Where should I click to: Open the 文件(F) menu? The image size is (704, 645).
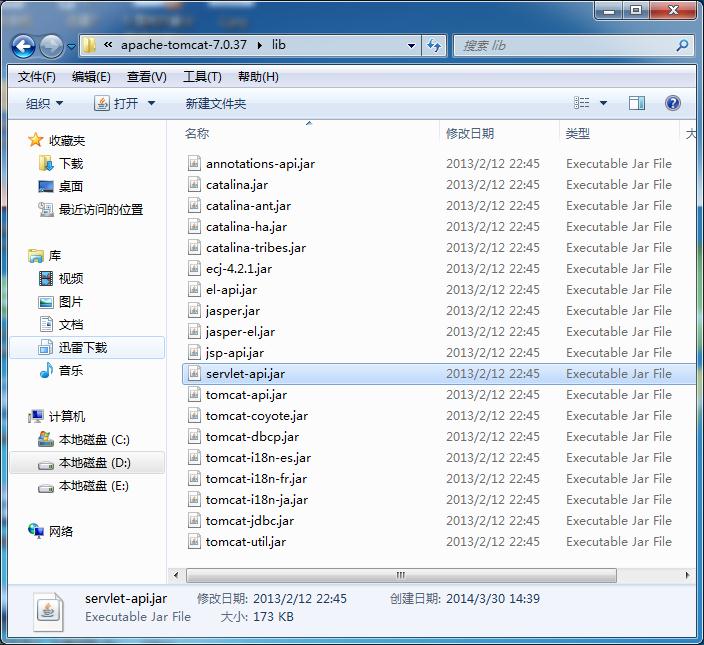[36, 77]
